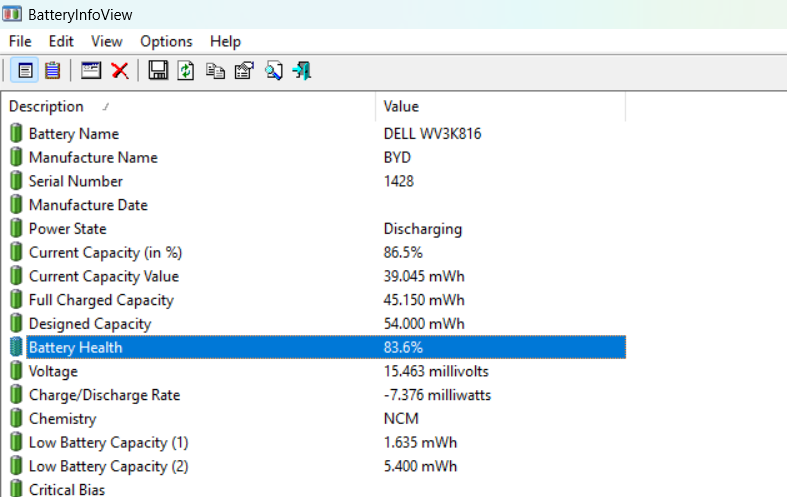Image resolution: width=787 pixels, height=497 pixels.
Task: Select the Voltage row text
Action: [53, 371]
